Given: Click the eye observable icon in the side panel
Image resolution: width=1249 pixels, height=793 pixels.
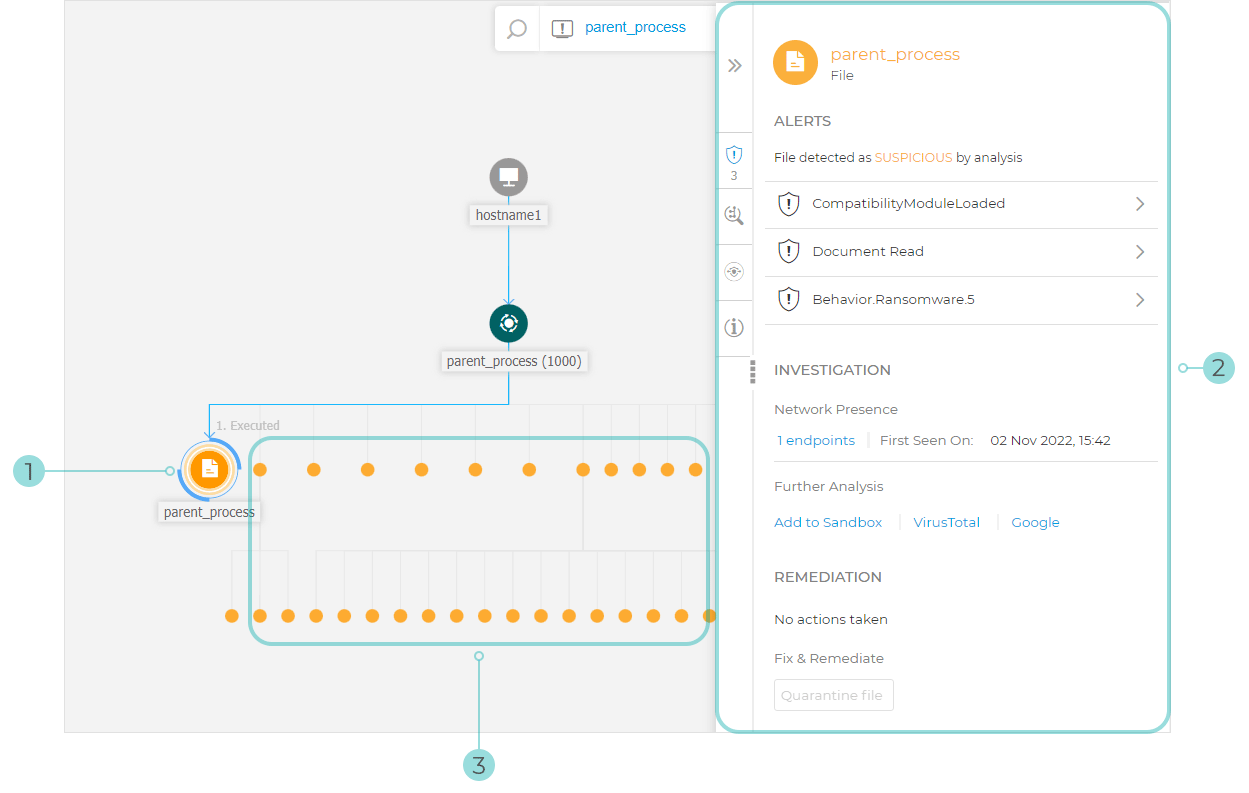Looking at the screenshot, I should coord(735,270).
